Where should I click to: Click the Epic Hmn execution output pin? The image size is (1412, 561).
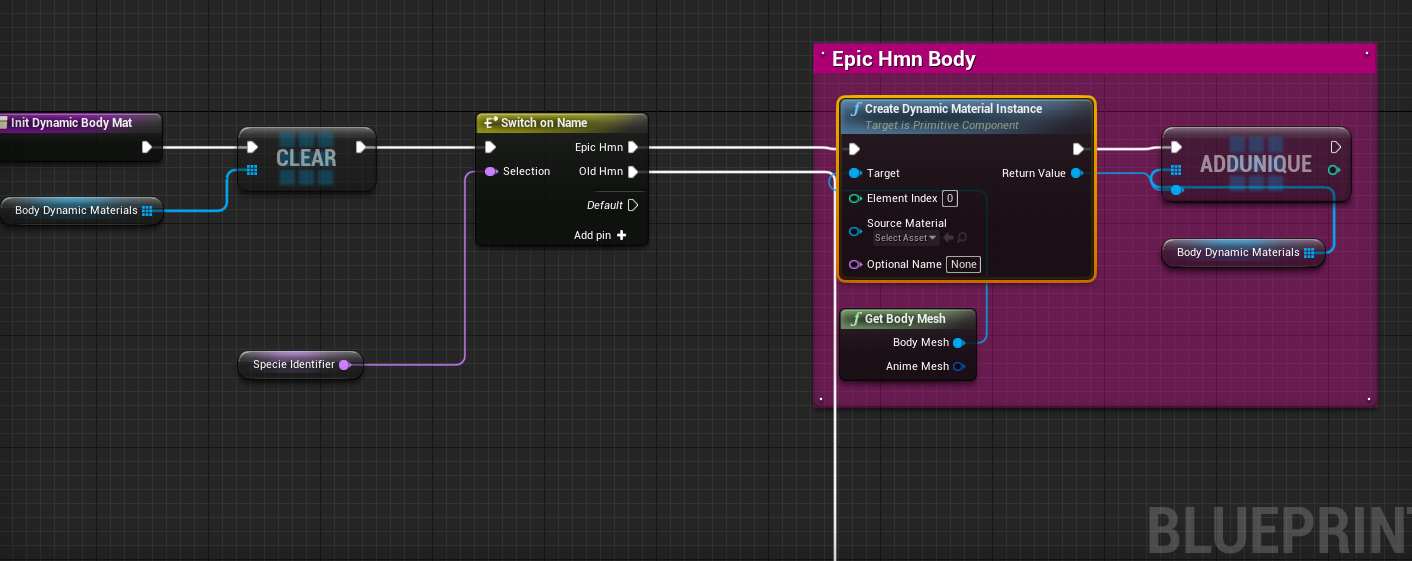(632, 147)
